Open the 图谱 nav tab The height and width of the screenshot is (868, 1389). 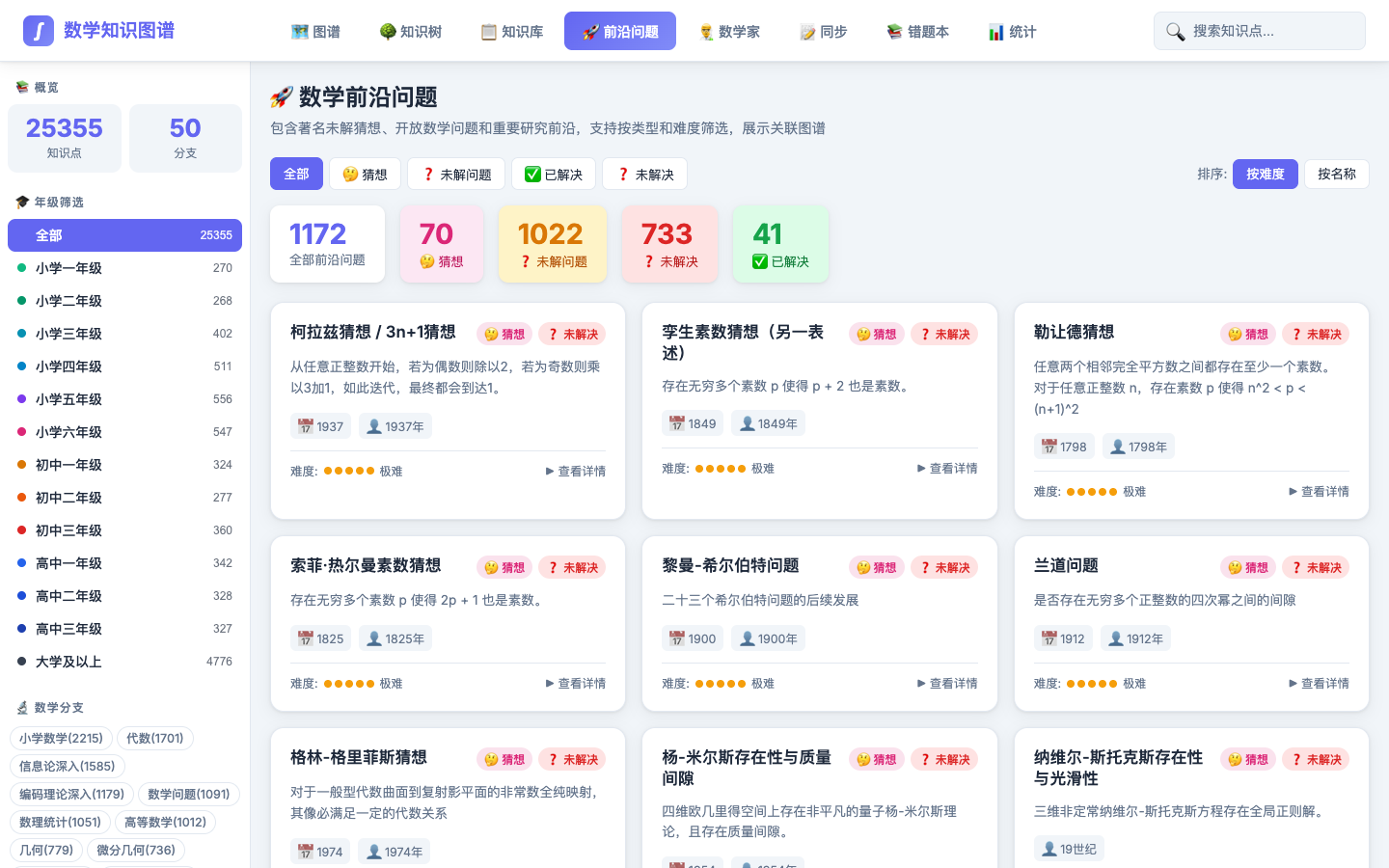point(315,32)
